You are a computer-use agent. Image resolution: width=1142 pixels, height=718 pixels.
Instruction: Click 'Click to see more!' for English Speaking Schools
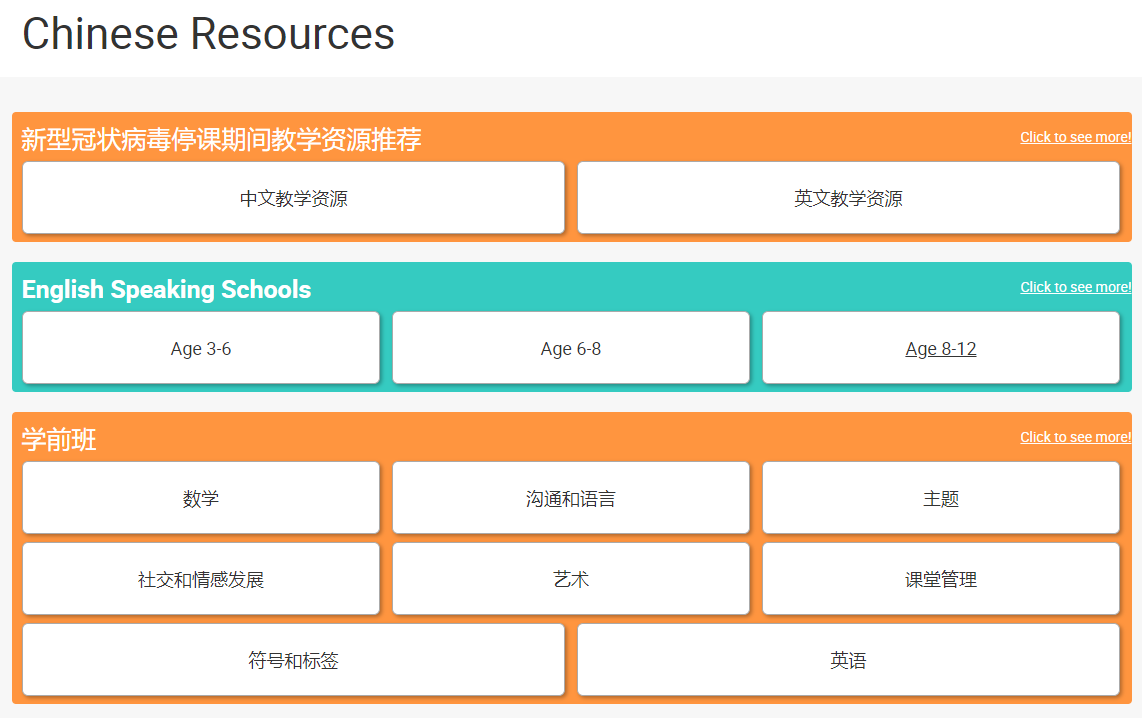point(1076,287)
